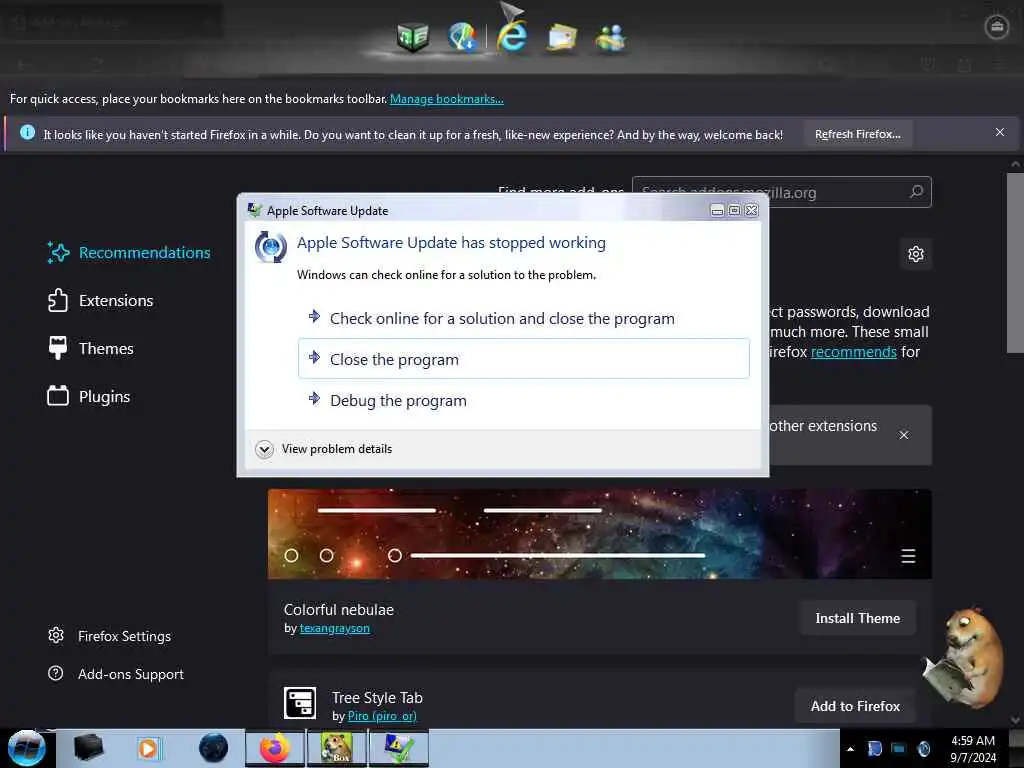Choose Check online for a solution option
The width and height of the screenshot is (1024, 768).
click(x=524, y=318)
